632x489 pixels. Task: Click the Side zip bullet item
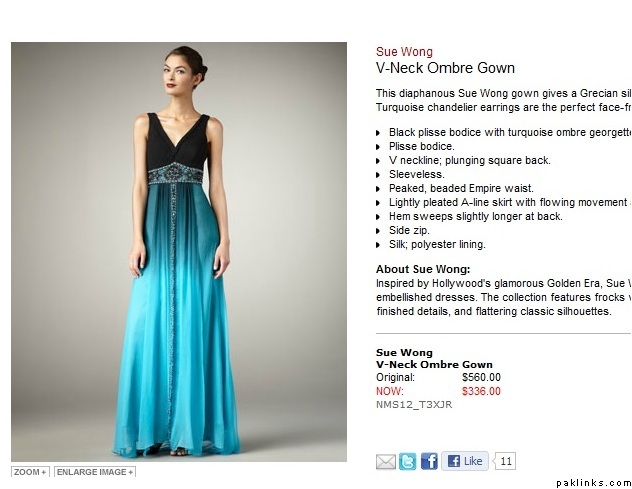click(409, 230)
